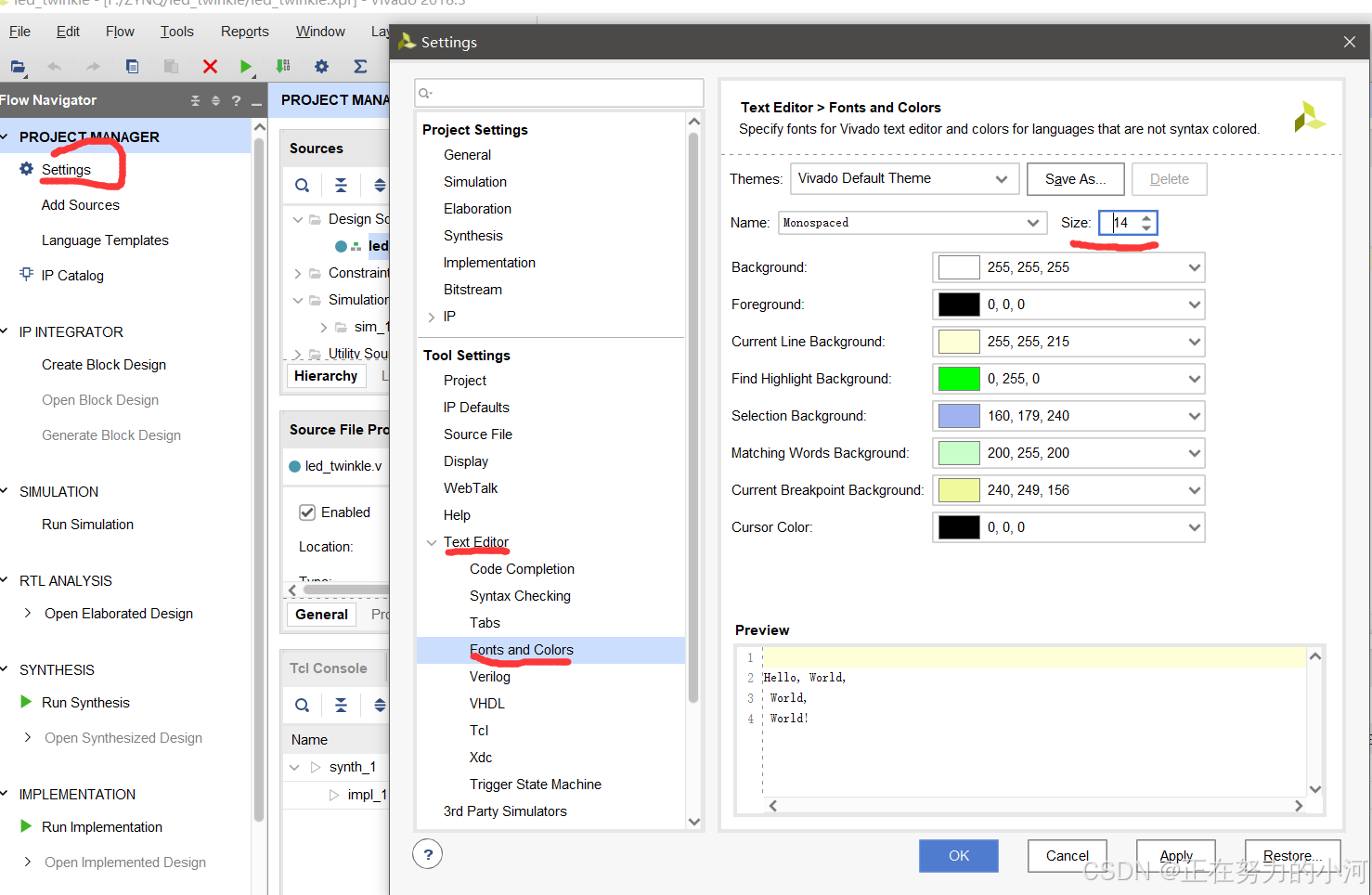Click the Program Device icon in toolbar

[283, 66]
